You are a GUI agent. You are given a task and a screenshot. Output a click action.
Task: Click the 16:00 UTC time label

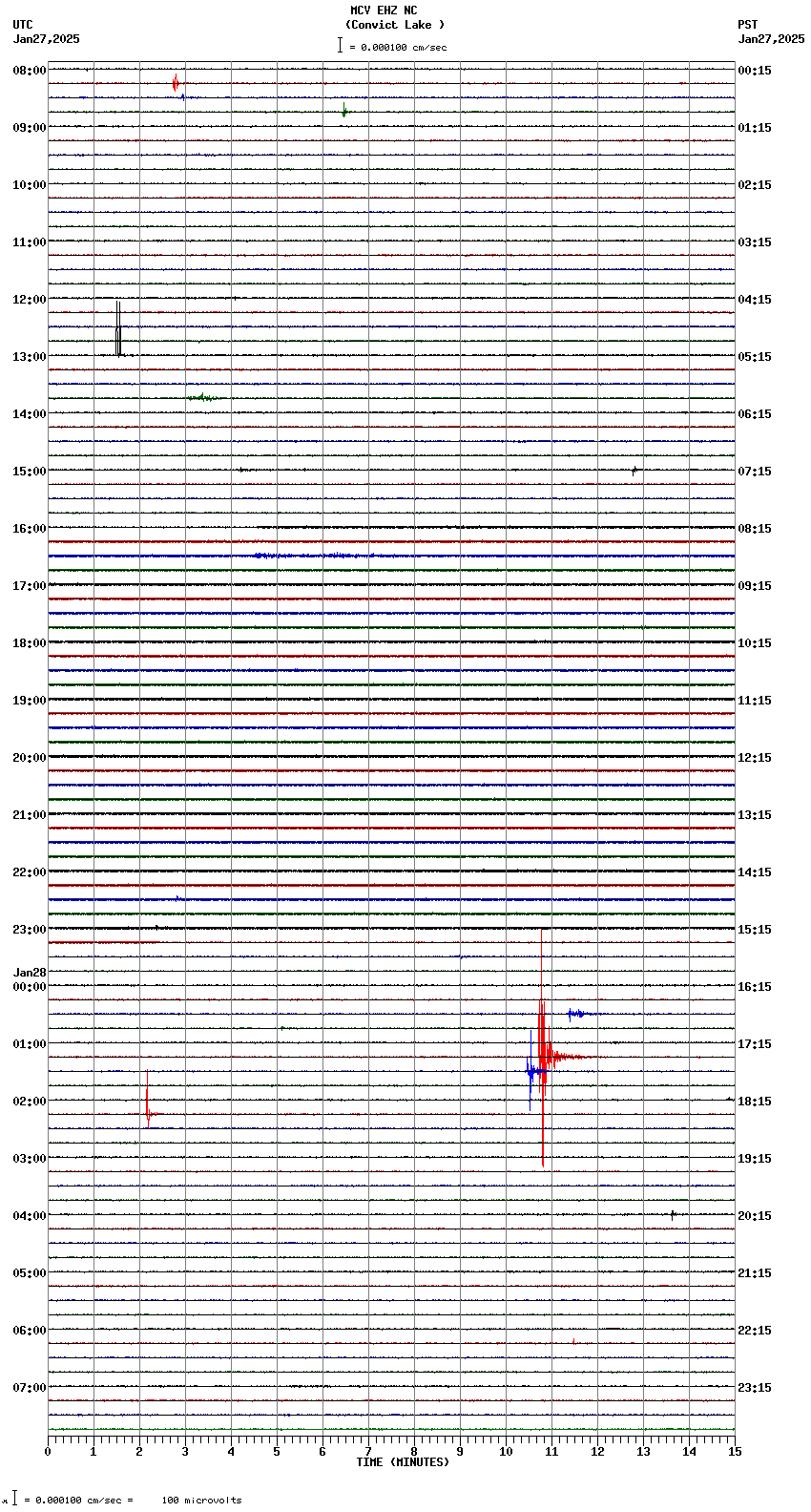[x=30, y=529]
